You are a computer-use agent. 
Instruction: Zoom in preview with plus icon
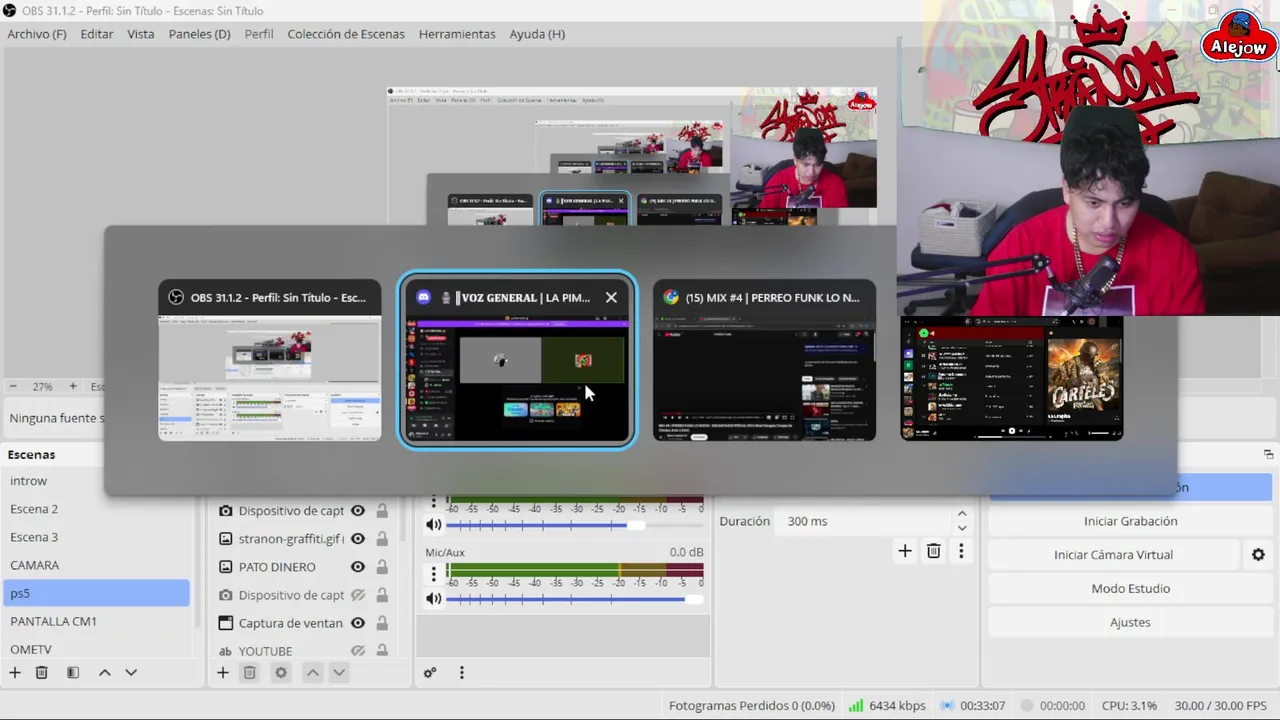[x=72, y=386]
